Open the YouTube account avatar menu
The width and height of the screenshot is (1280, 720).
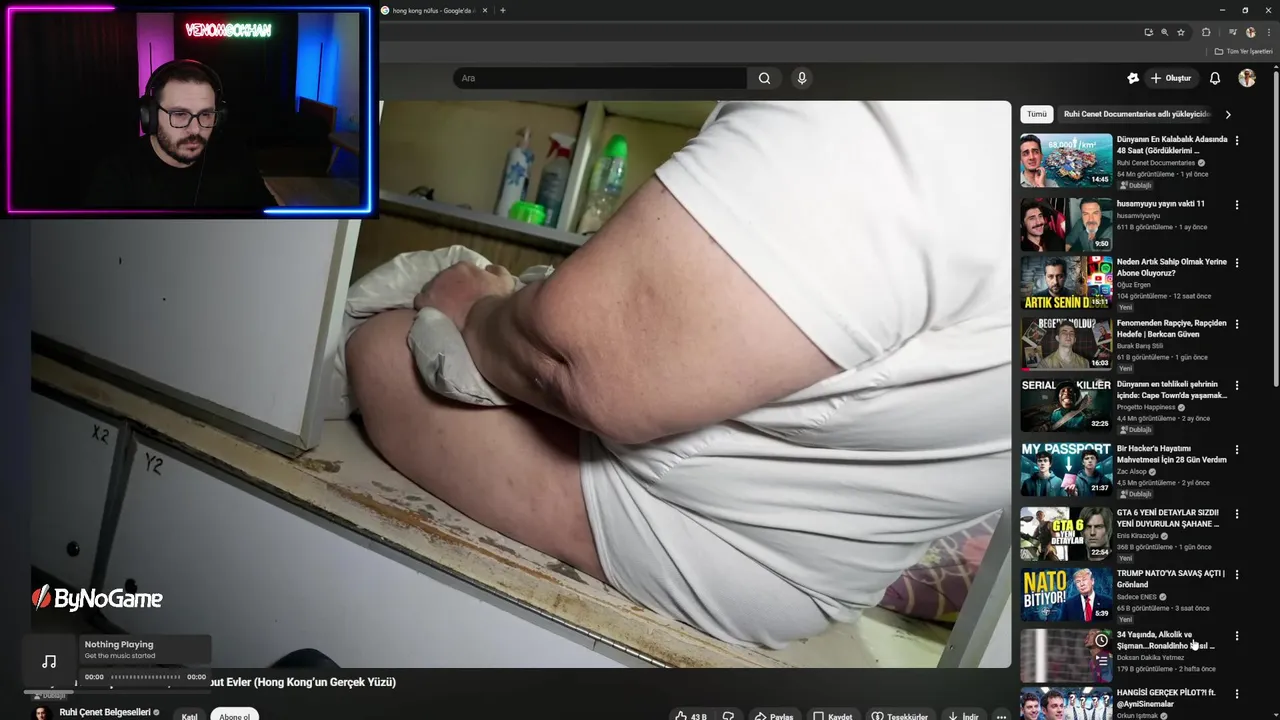pyautogui.click(x=1246, y=78)
